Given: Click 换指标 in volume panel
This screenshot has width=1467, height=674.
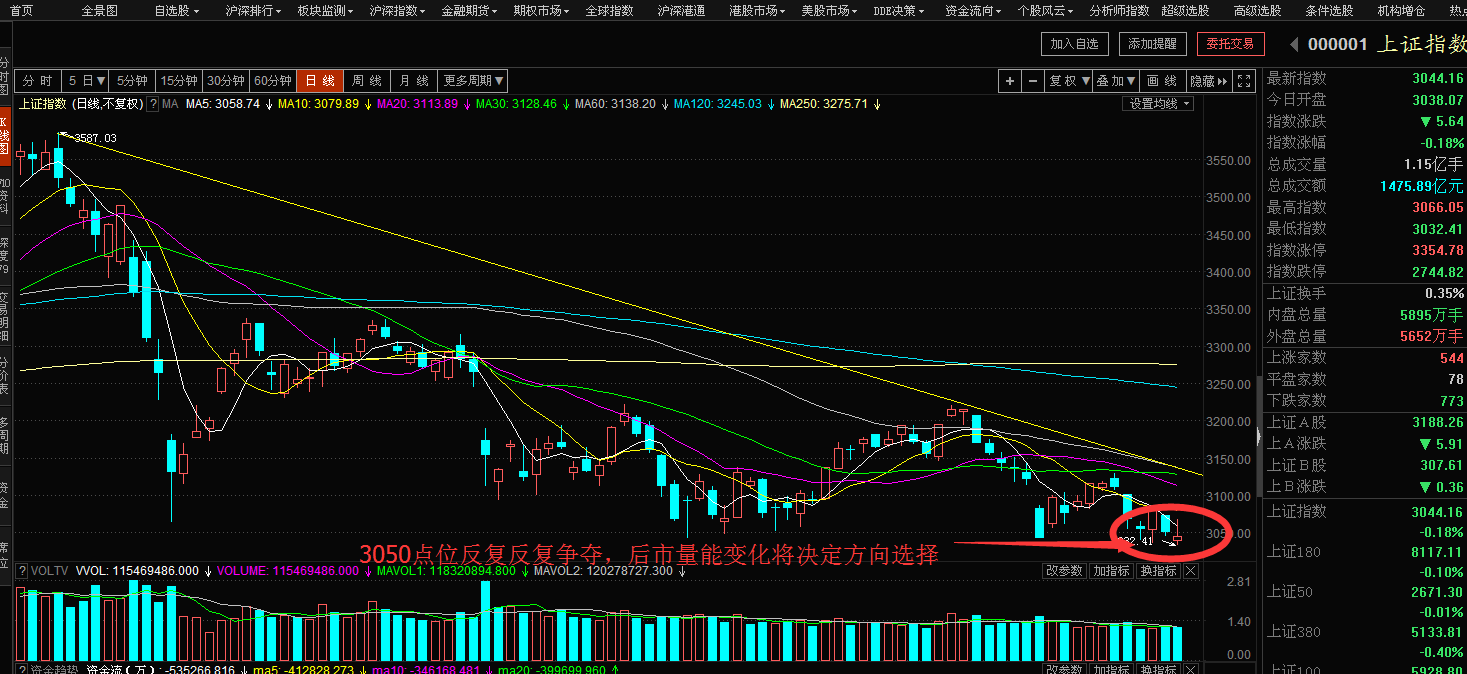Looking at the screenshot, I should [1158, 571].
